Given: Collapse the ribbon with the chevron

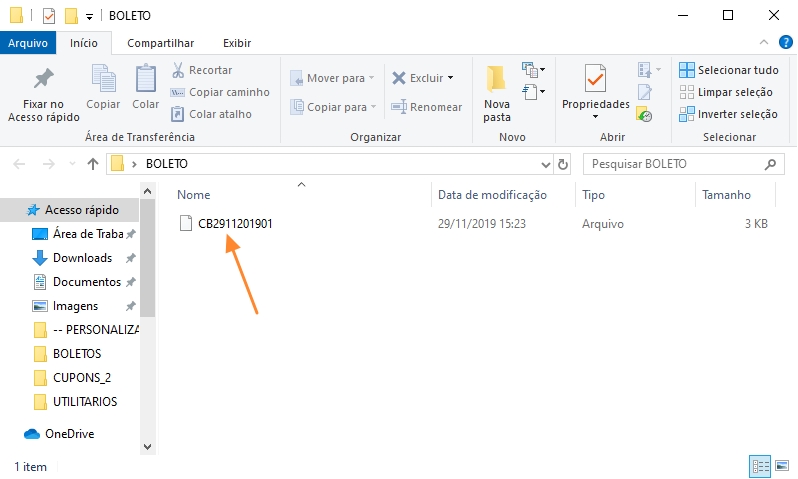Looking at the screenshot, I should (x=763, y=42).
